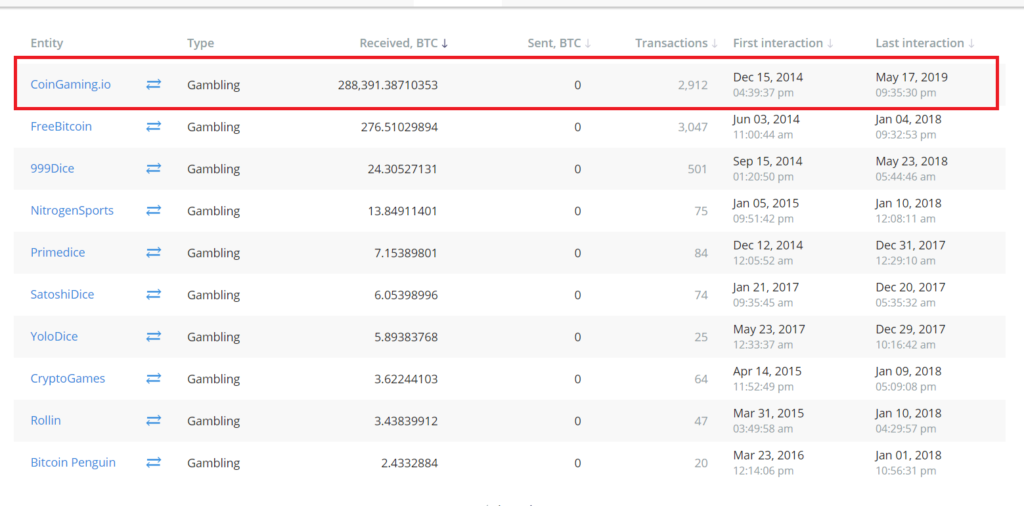The height and width of the screenshot is (506, 1024).
Task: Sort table by First interaction column
Action: pyautogui.click(x=783, y=43)
